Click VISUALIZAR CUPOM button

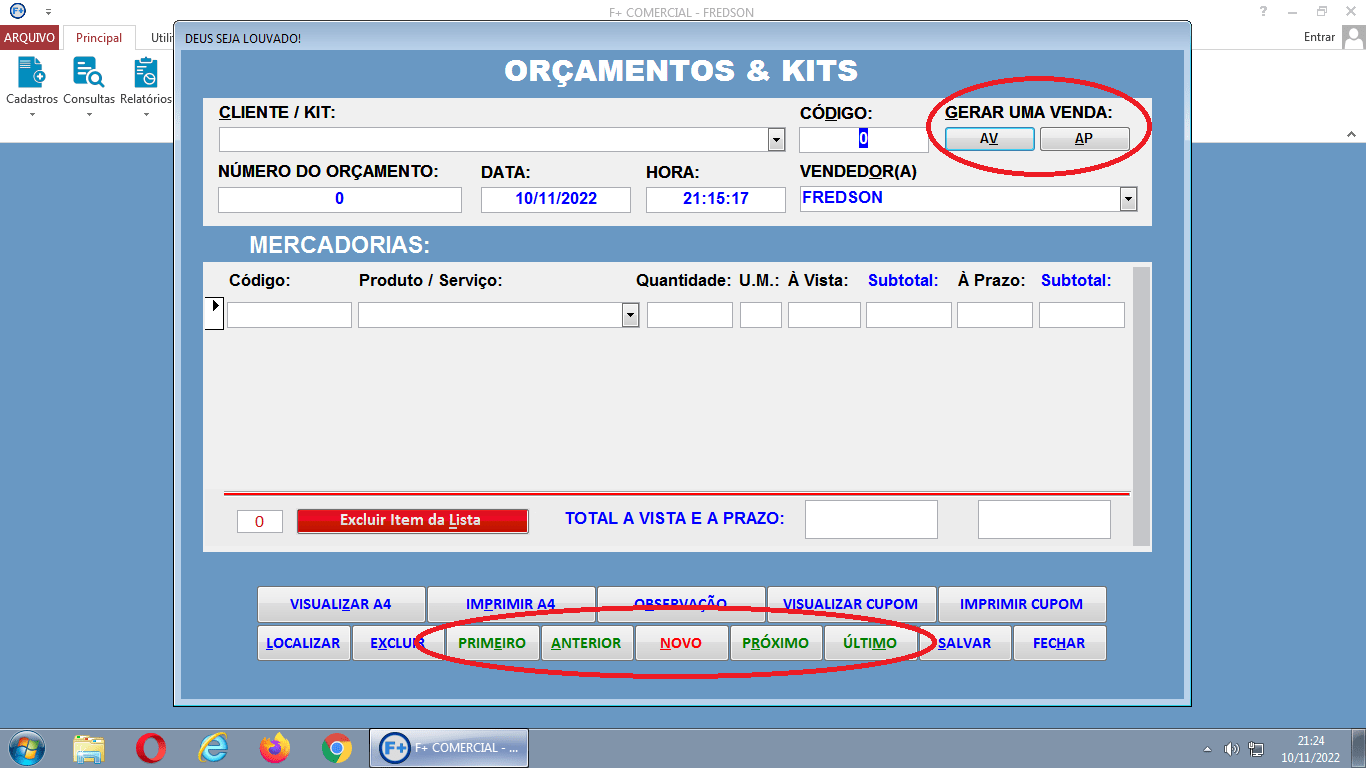pos(851,604)
